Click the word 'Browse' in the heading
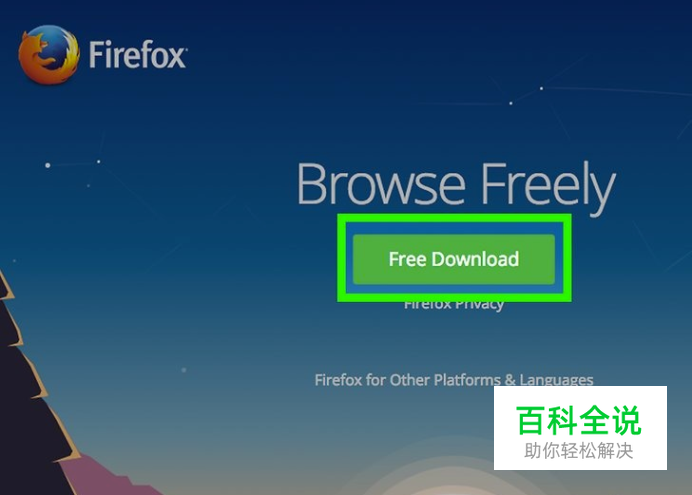 382,184
